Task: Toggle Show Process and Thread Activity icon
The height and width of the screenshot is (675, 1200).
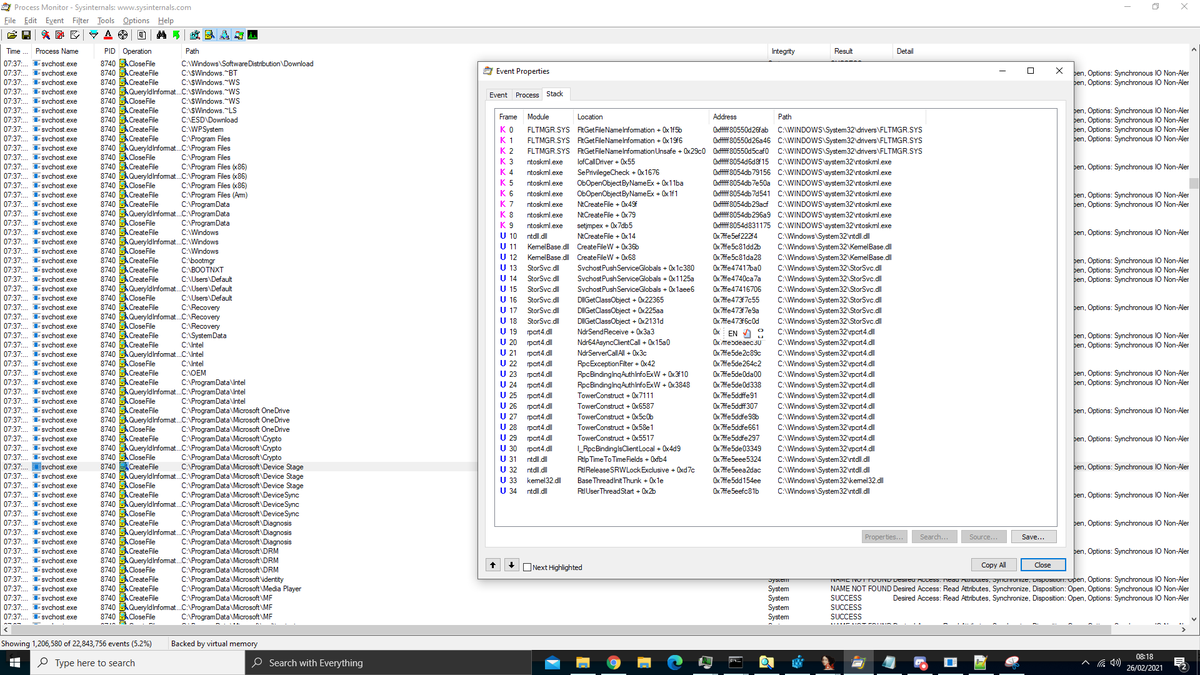Action: [239, 35]
